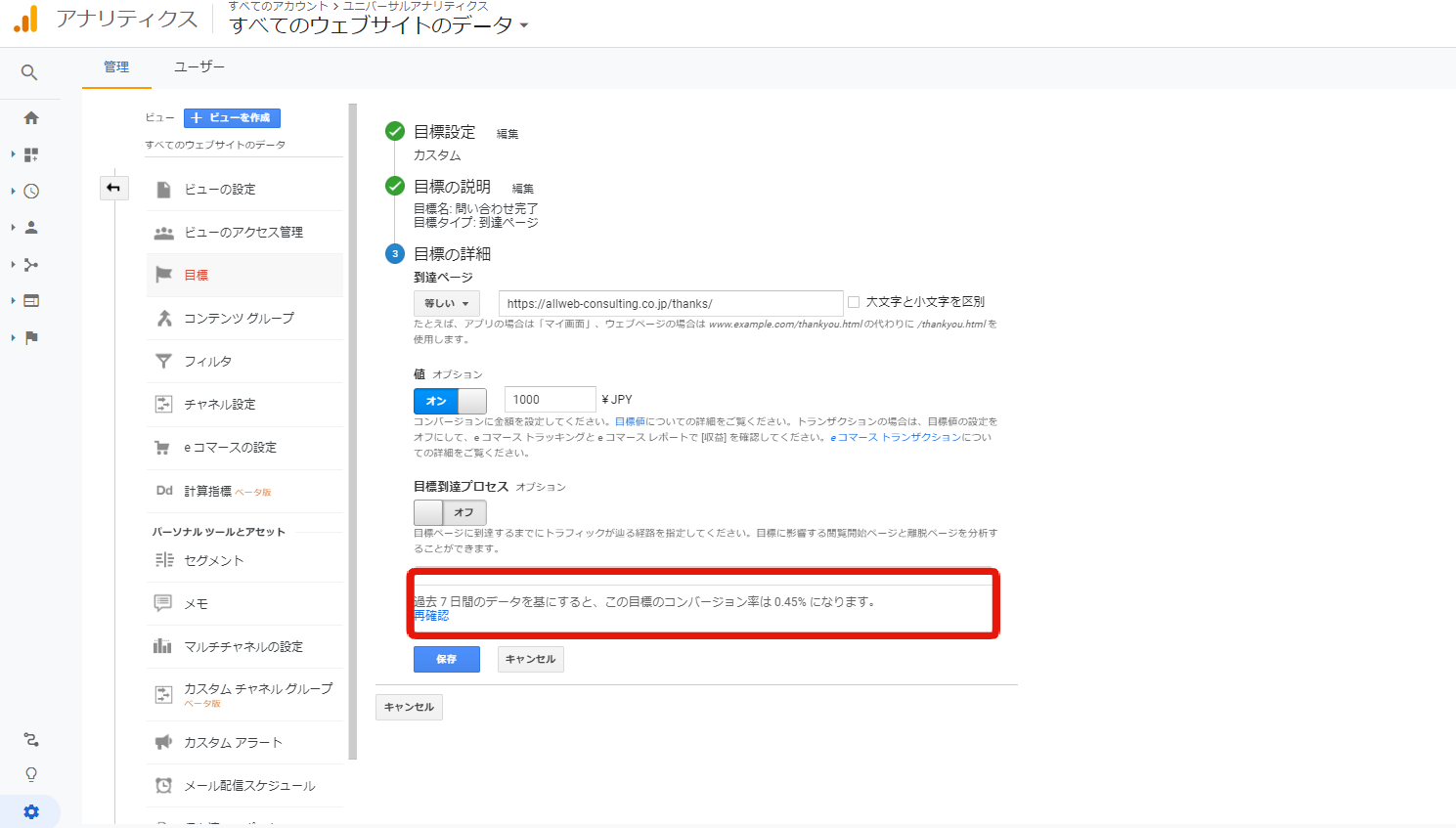This screenshot has width=1456, height=828.
Task: Click the blue 保存 button
Action: (447, 659)
